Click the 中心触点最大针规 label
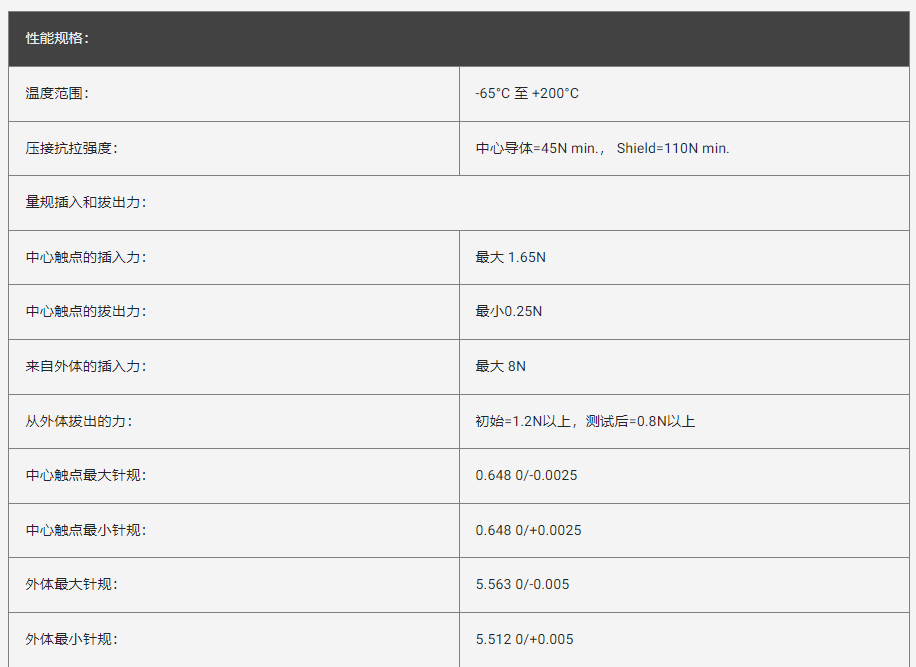The width and height of the screenshot is (916, 667). [86, 475]
